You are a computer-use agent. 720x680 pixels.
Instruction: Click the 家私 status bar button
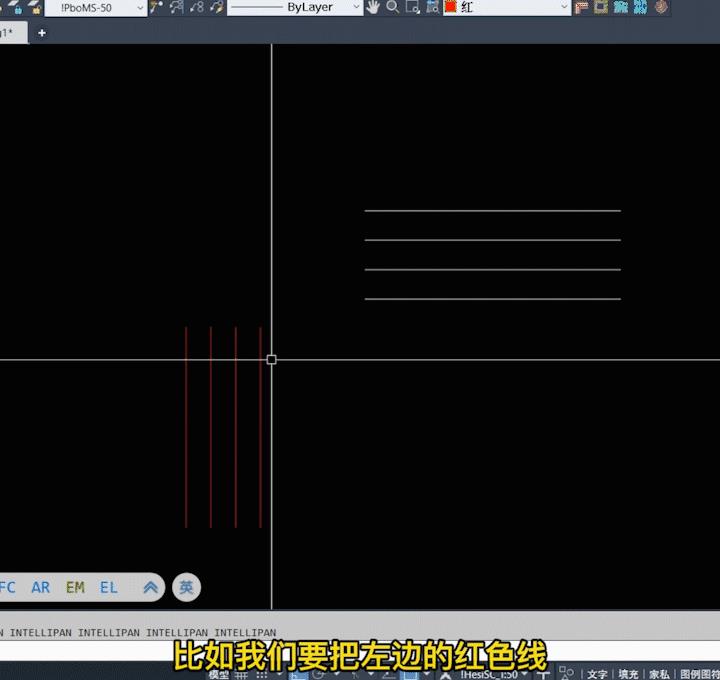click(659, 674)
